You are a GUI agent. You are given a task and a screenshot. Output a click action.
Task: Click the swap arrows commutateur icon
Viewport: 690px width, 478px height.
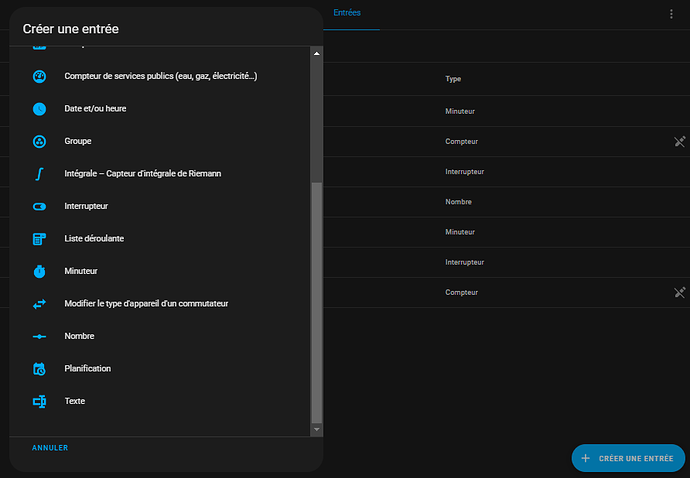(x=40, y=303)
